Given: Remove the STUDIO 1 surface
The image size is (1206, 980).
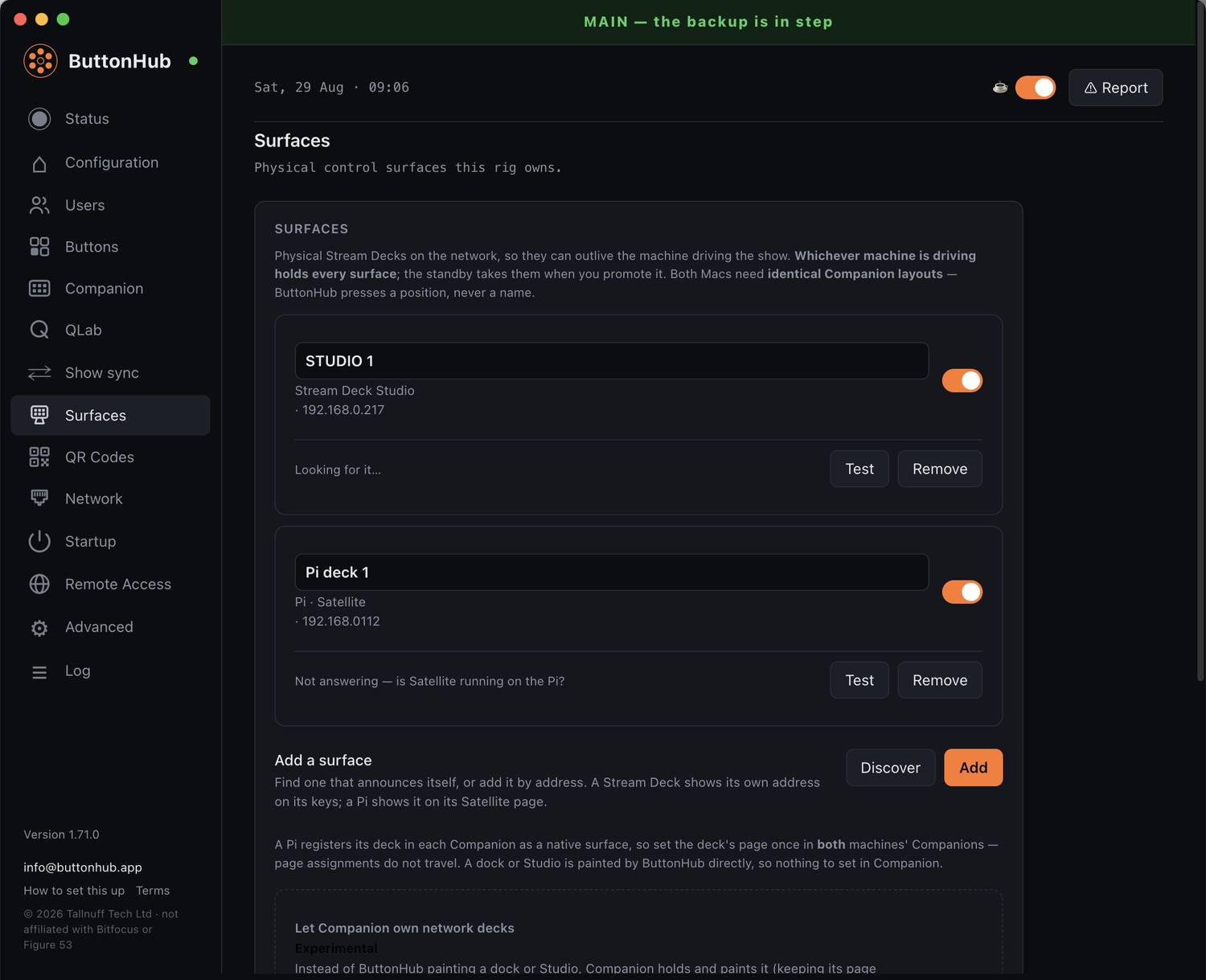Looking at the screenshot, I should 940,469.
